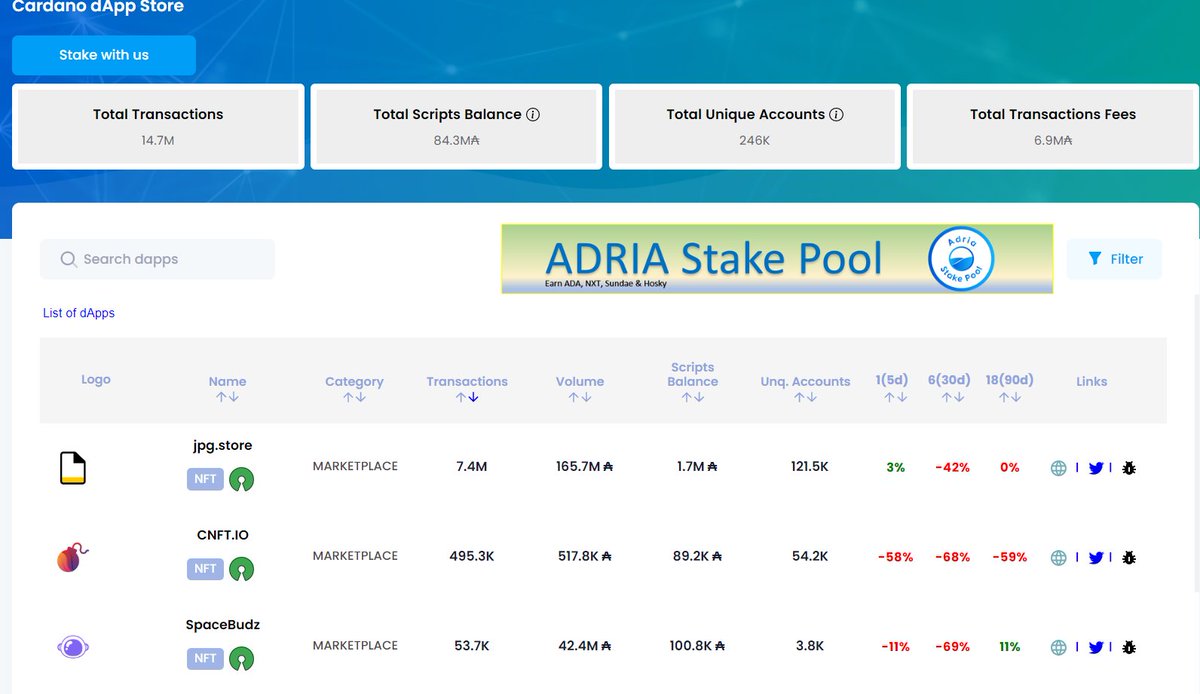
Task: Open the Filter button
Action: point(1114,259)
